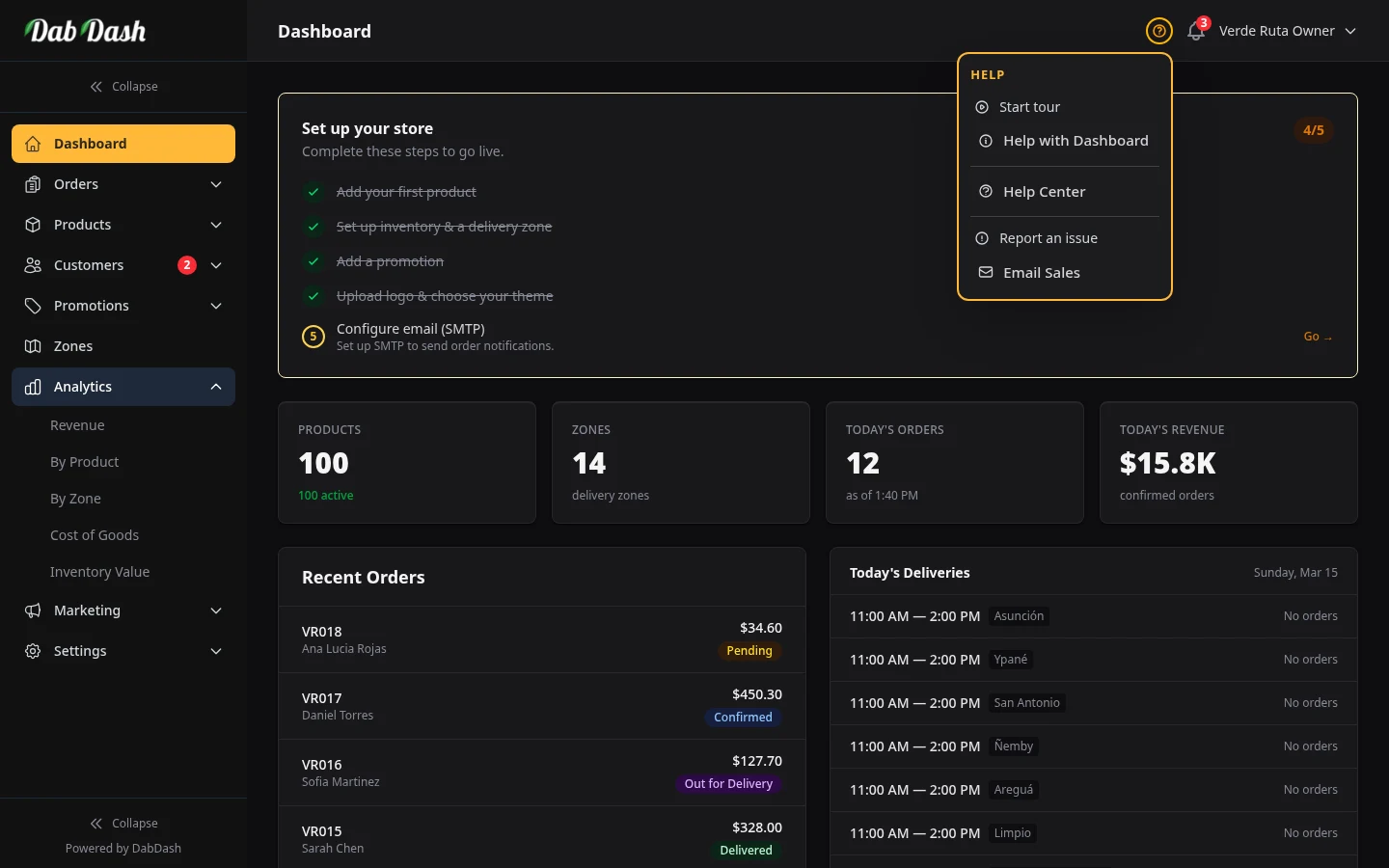Click the numbered circle for Configure email SMTP
Viewport: 1389px width, 868px height.
coord(313,337)
